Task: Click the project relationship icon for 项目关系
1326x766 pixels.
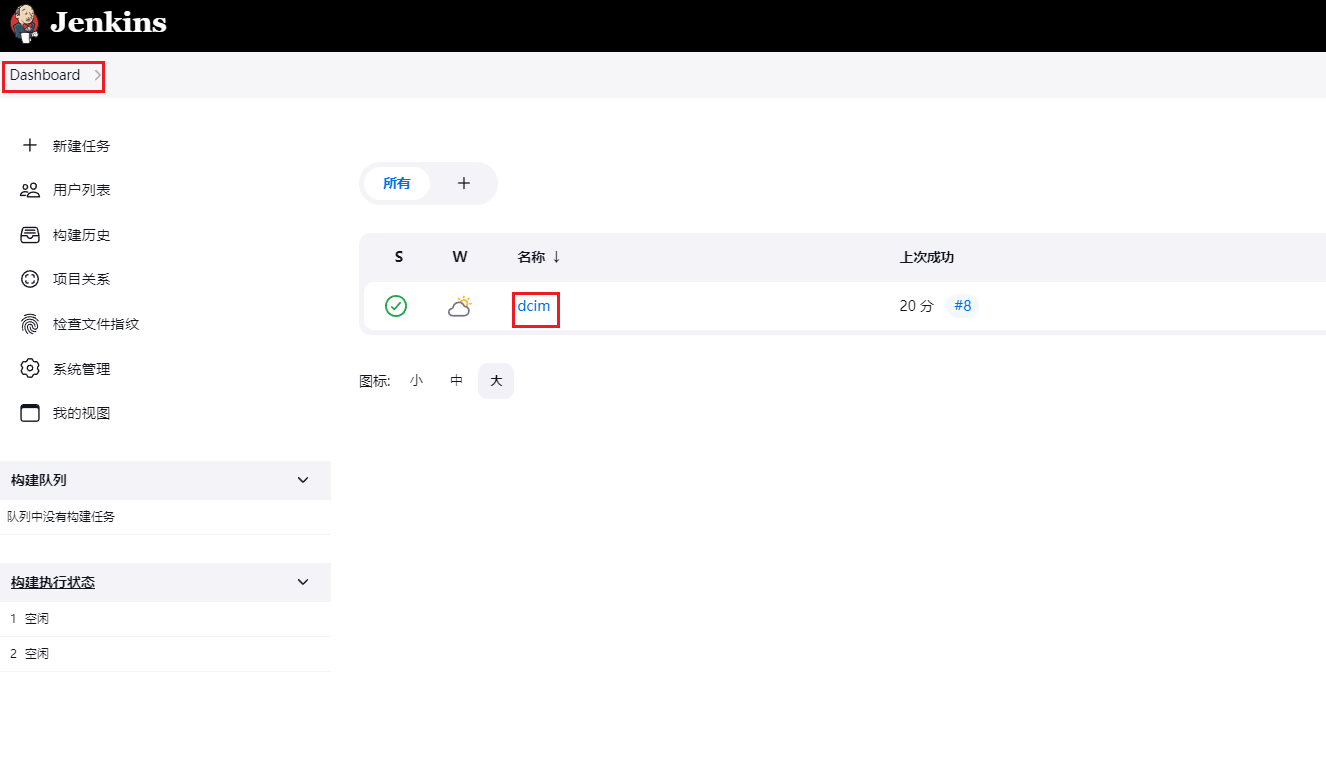Action: (x=30, y=279)
